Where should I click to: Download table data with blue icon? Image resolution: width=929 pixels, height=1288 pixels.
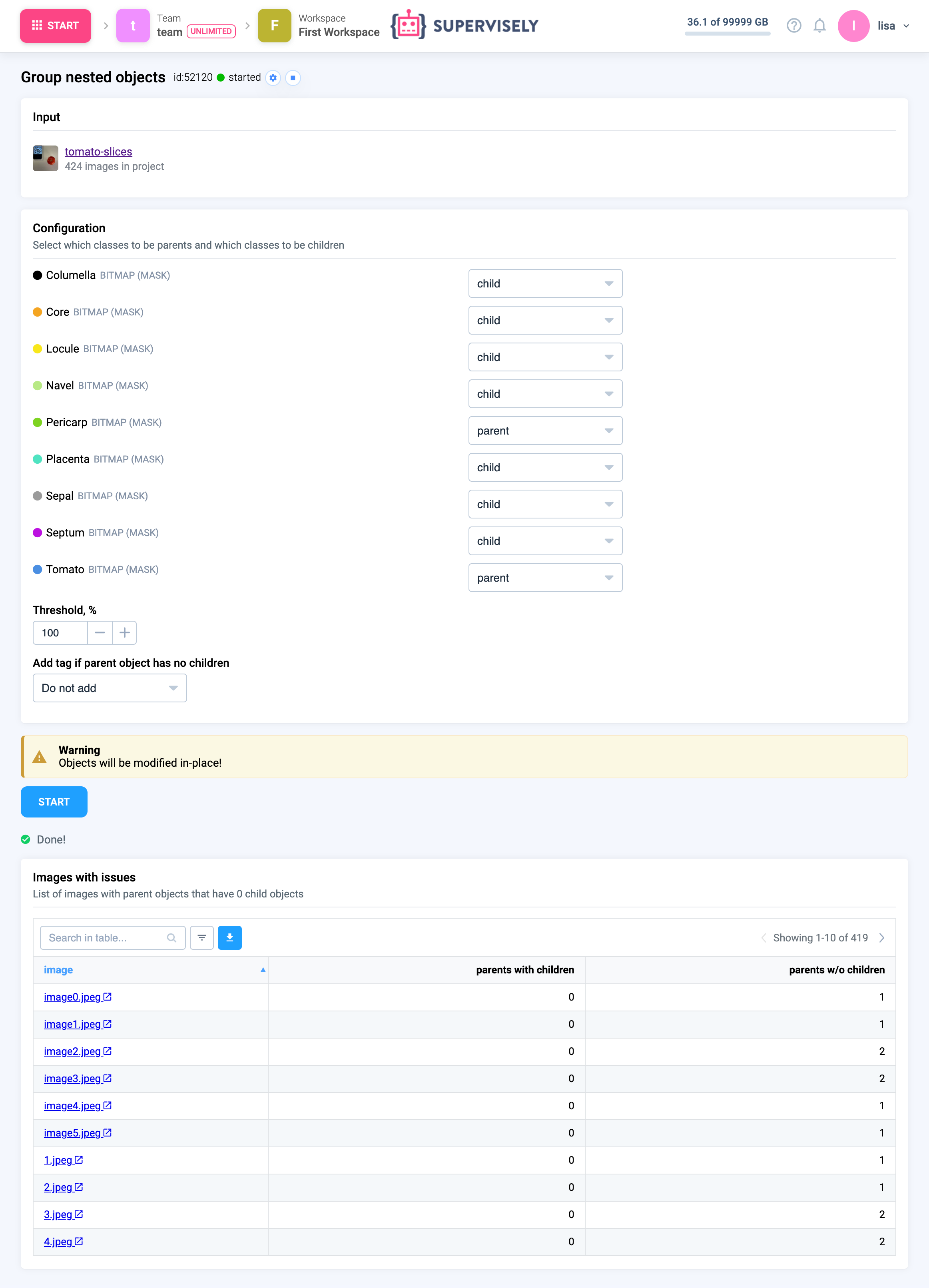229,937
